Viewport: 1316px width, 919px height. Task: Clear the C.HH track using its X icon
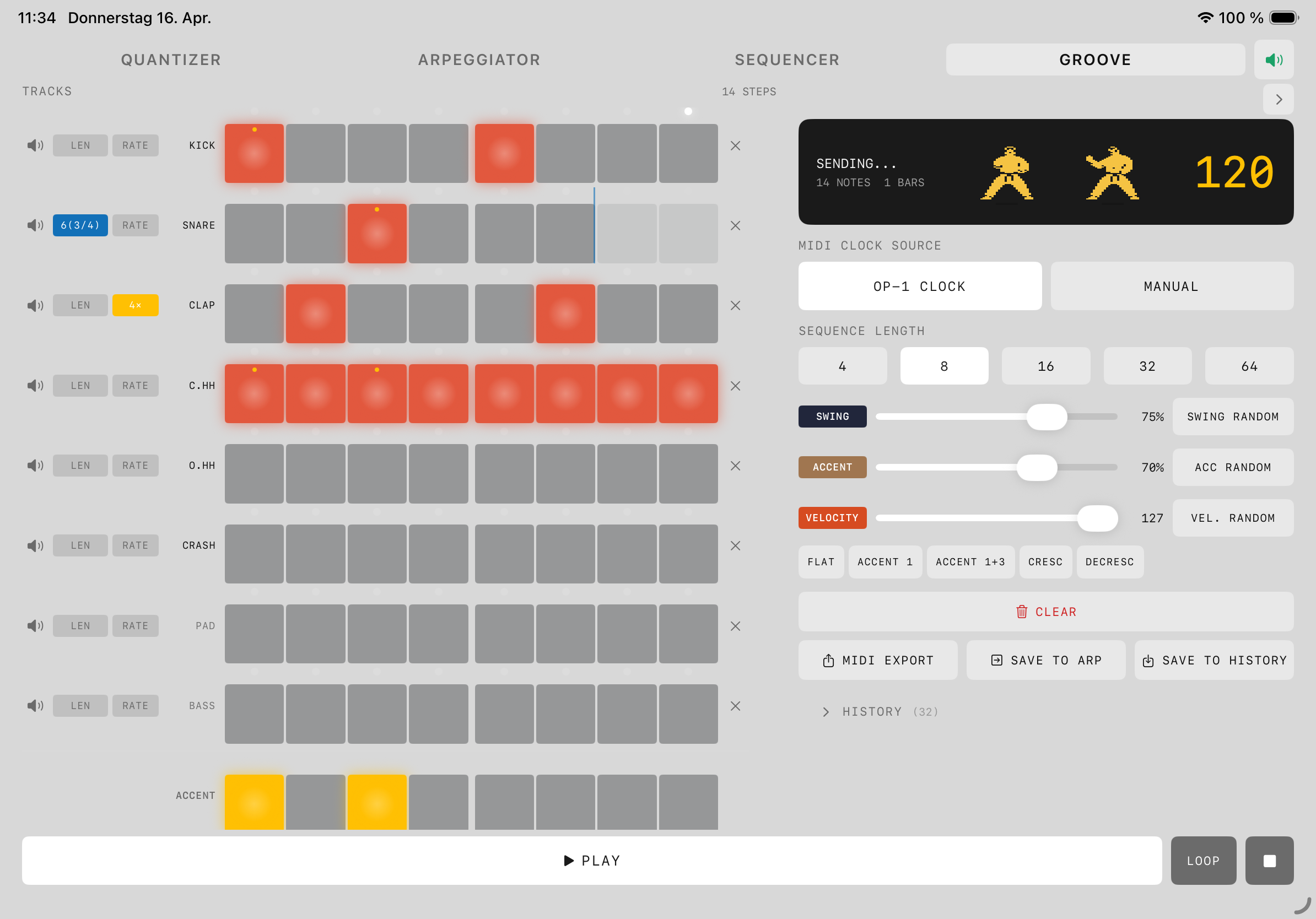coord(736,386)
